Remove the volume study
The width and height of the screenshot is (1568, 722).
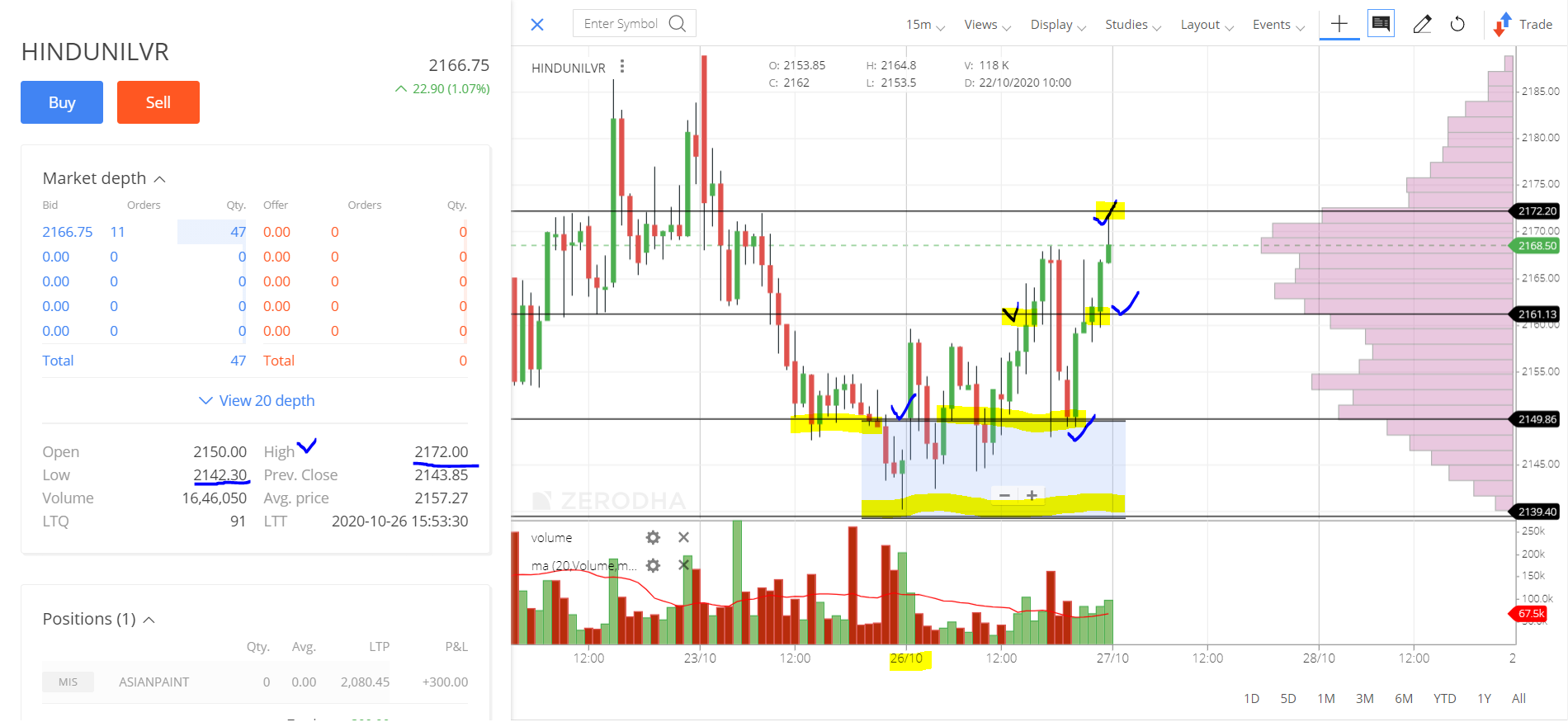(683, 538)
